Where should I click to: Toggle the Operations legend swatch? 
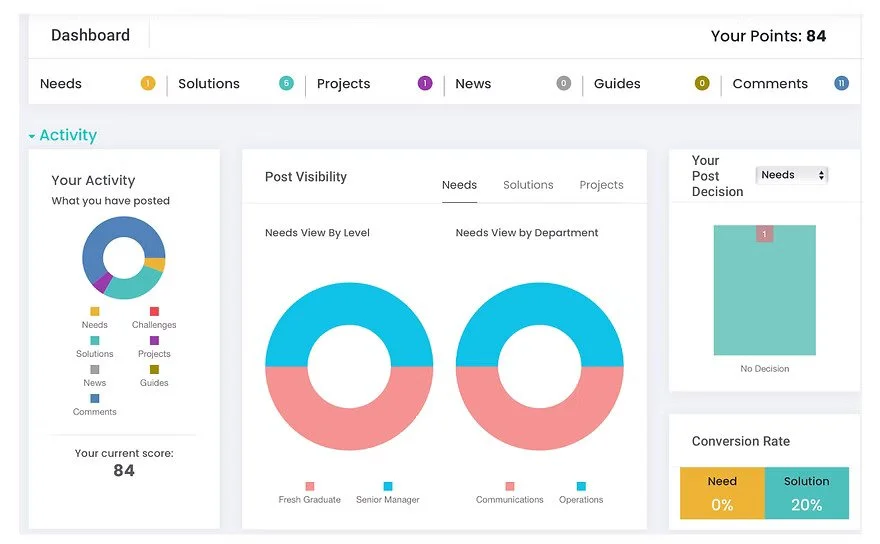581,486
